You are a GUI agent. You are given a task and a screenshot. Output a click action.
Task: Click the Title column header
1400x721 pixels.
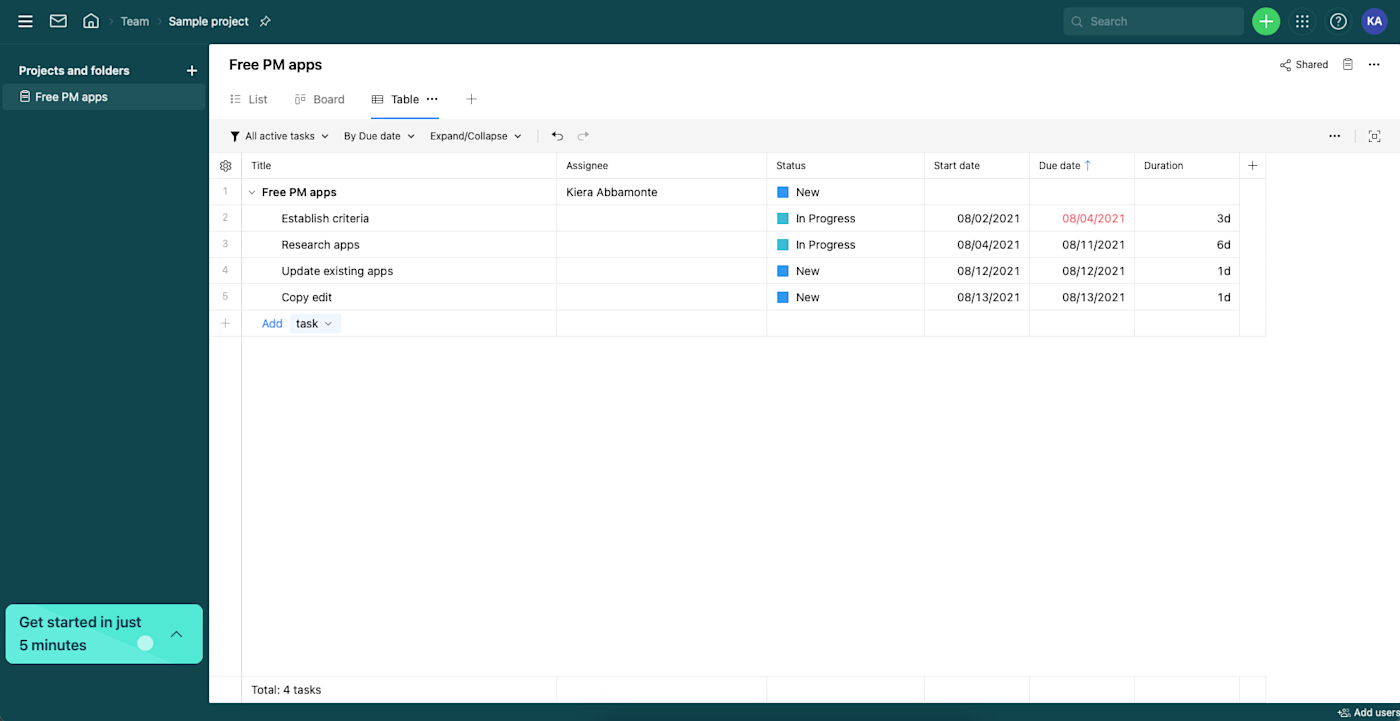(399, 166)
